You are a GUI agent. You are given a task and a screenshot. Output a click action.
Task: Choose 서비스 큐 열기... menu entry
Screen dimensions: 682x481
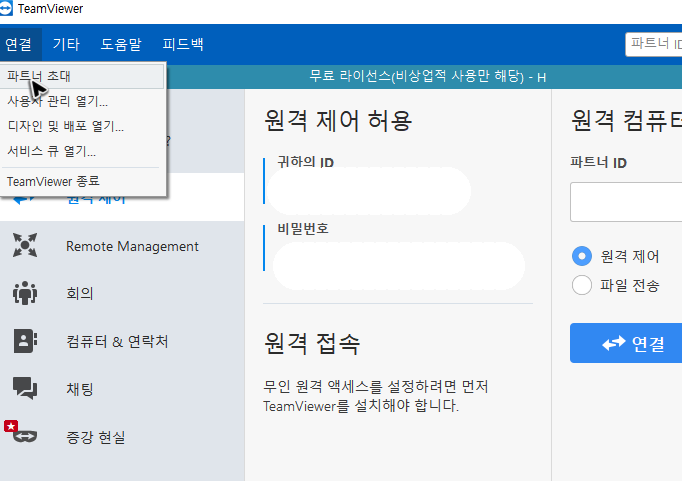click(82, 151)
